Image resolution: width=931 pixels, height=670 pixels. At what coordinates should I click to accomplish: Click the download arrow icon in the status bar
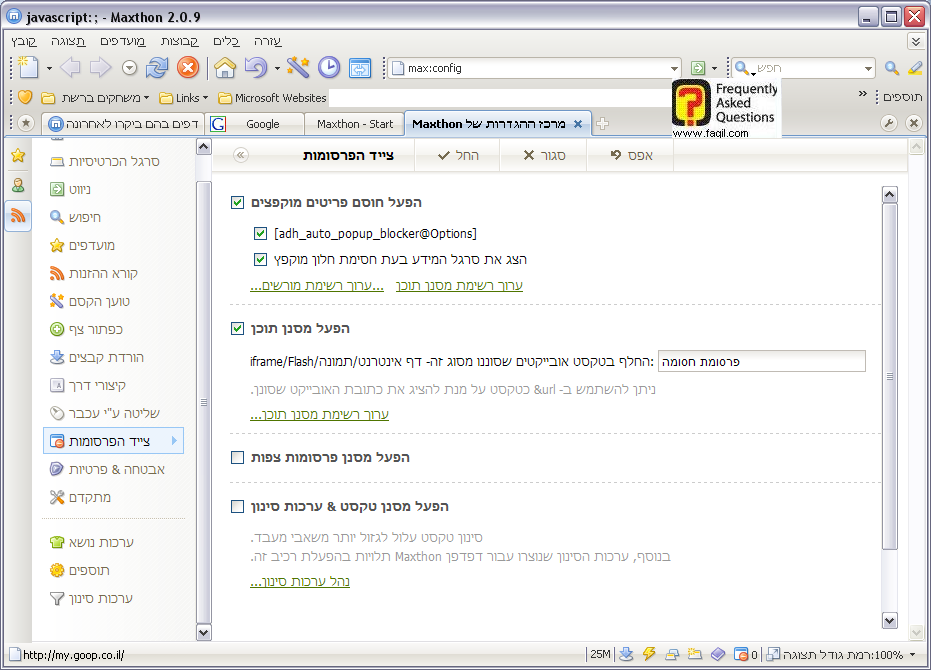tap(627, 654)
